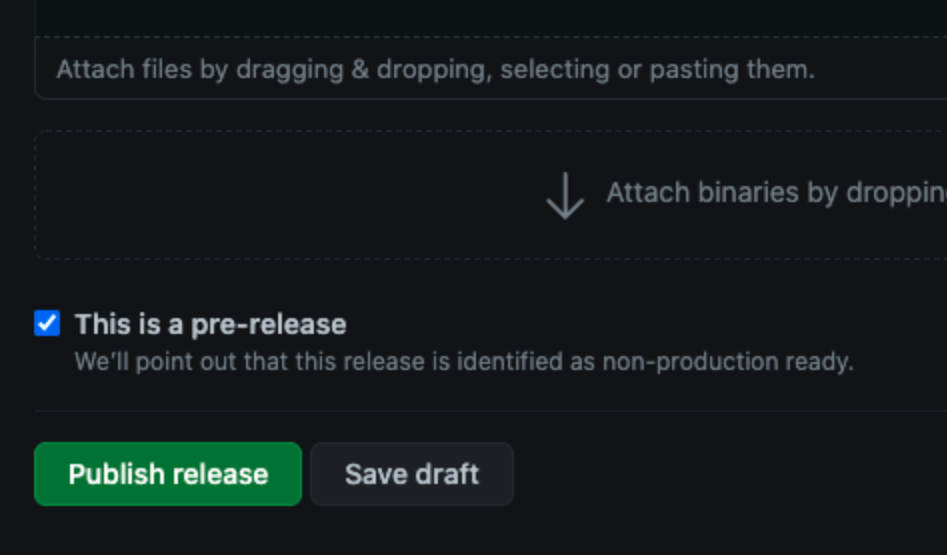Click 'pre-release' bold heading text
The width and height of the screenshot is (947, 555).
pyautogui.click(x=269, y=324)
